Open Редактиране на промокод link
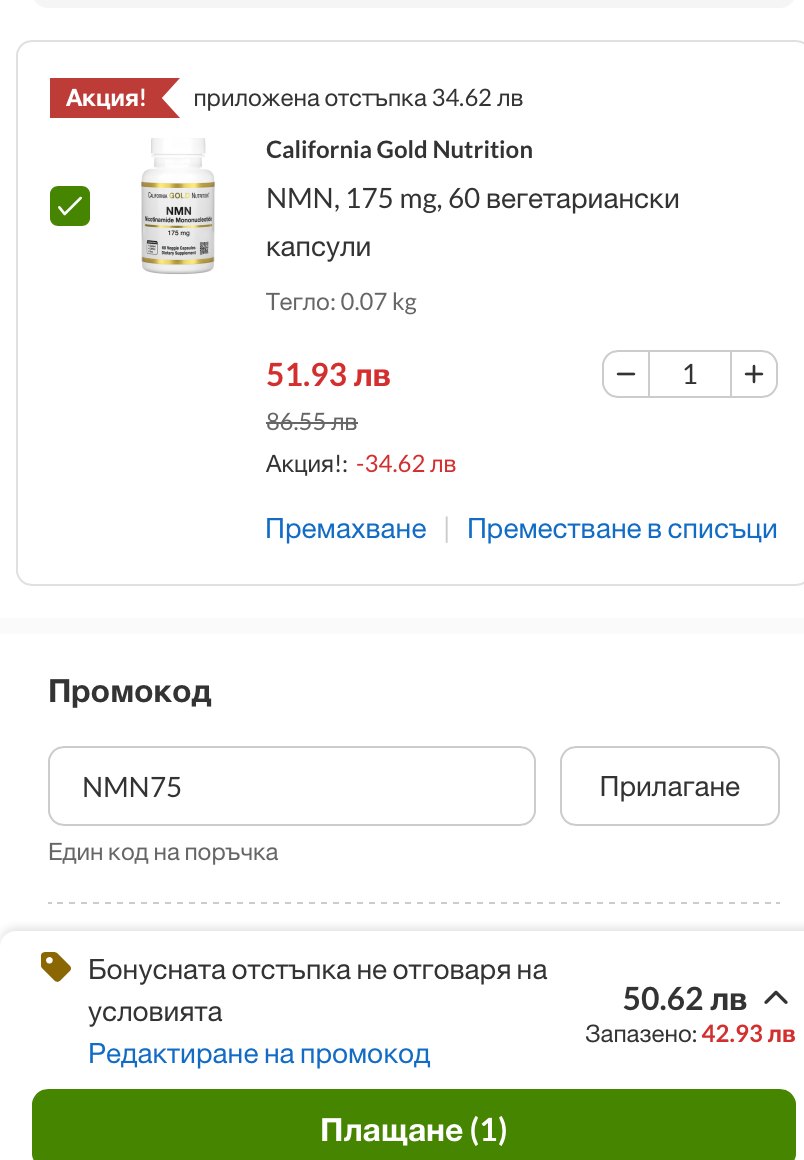The image size is (804, 1160). (259, 1053)
